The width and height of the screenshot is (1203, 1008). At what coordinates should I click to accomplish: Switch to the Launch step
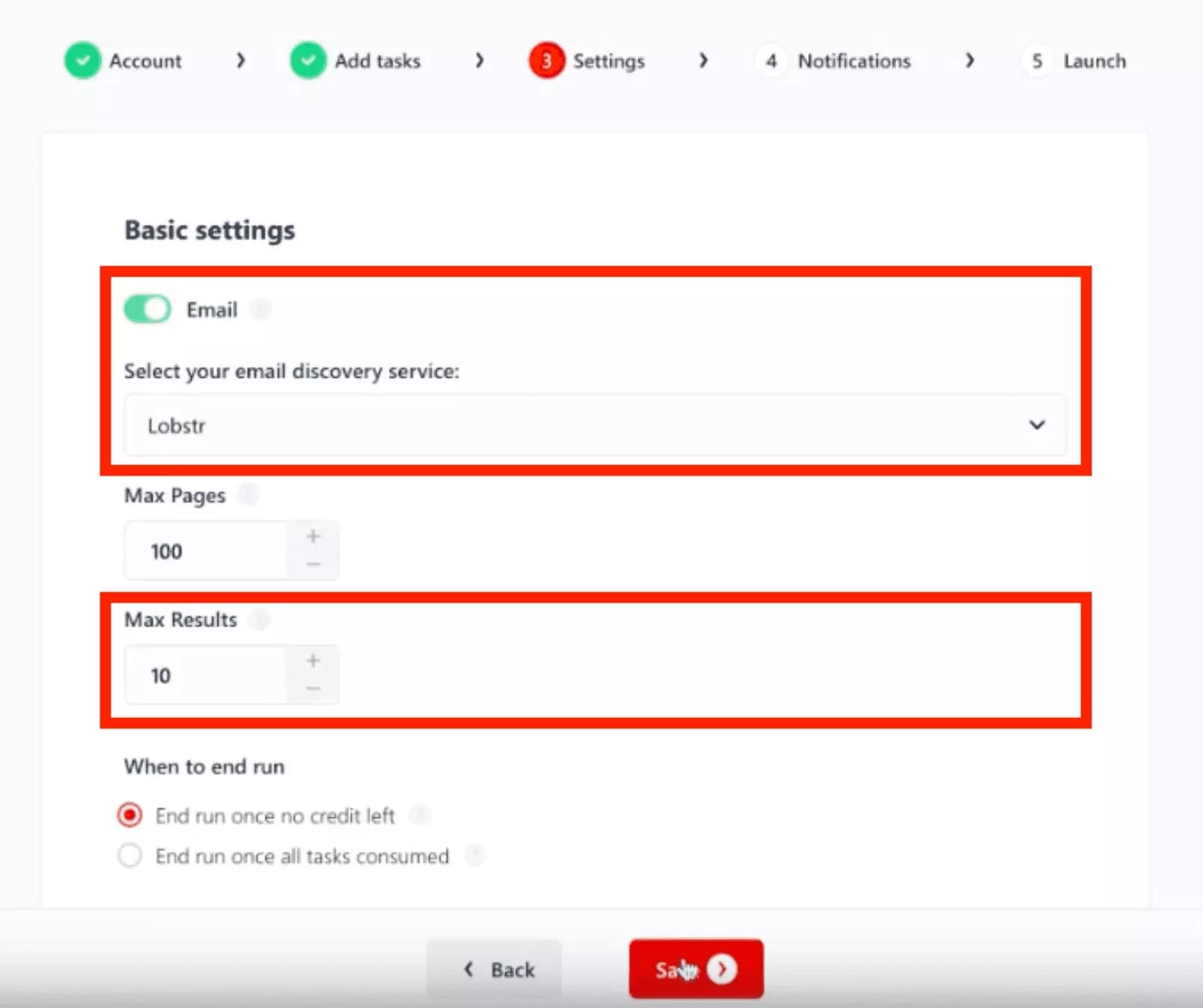tap(1074, 61)
